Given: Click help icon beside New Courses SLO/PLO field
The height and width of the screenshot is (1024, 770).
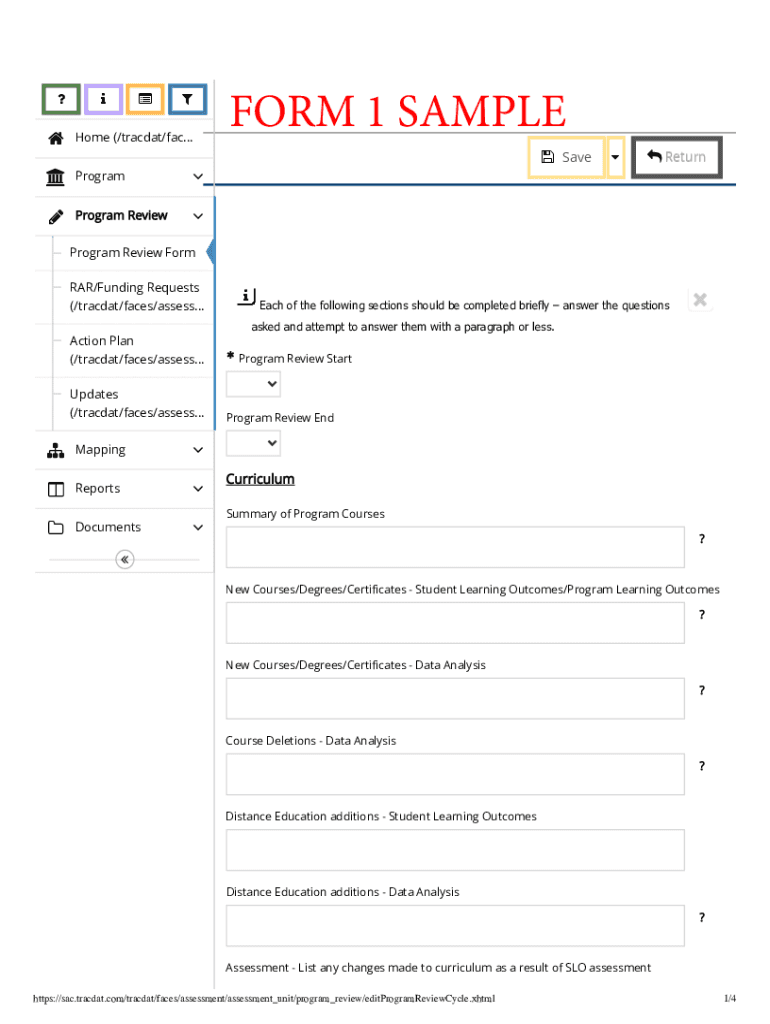Looking at the screenshot, I should coord(702,615).
